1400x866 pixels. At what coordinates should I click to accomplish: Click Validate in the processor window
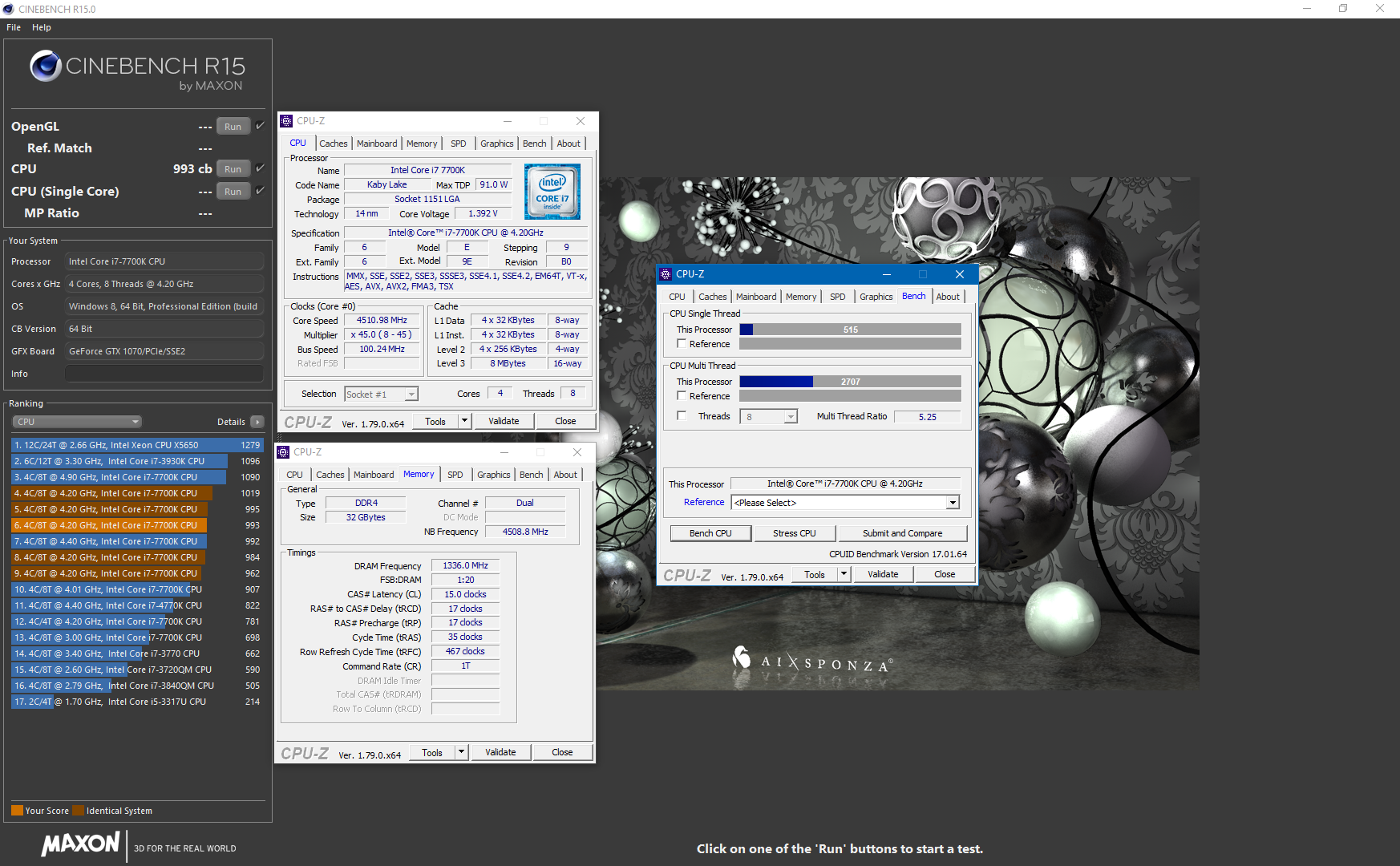point(504,421)
